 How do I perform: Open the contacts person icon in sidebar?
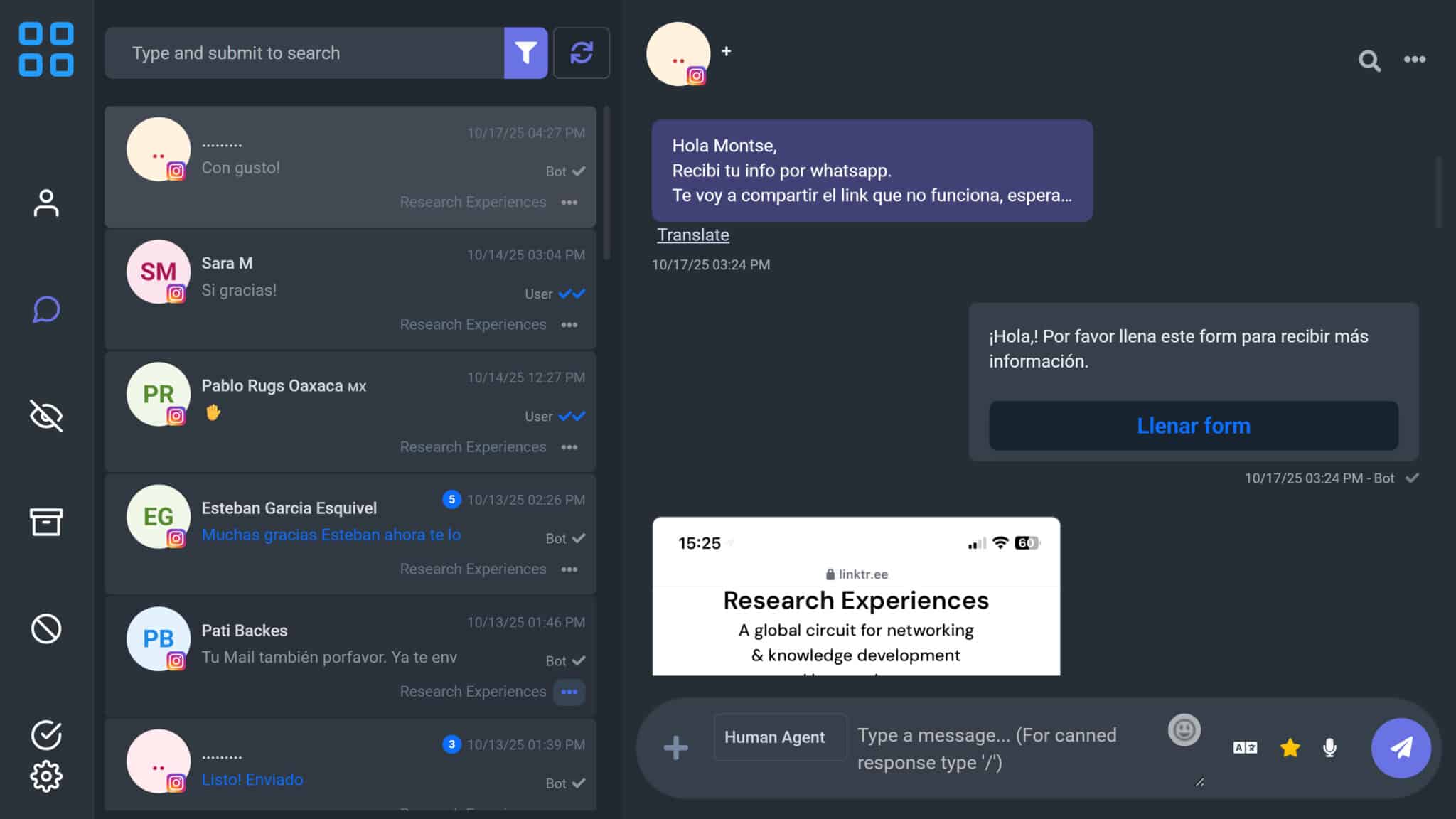click(46, 203)
